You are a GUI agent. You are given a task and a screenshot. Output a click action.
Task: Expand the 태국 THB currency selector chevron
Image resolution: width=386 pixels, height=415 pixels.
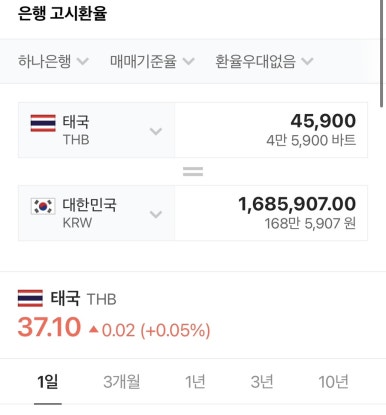(156, 131)
